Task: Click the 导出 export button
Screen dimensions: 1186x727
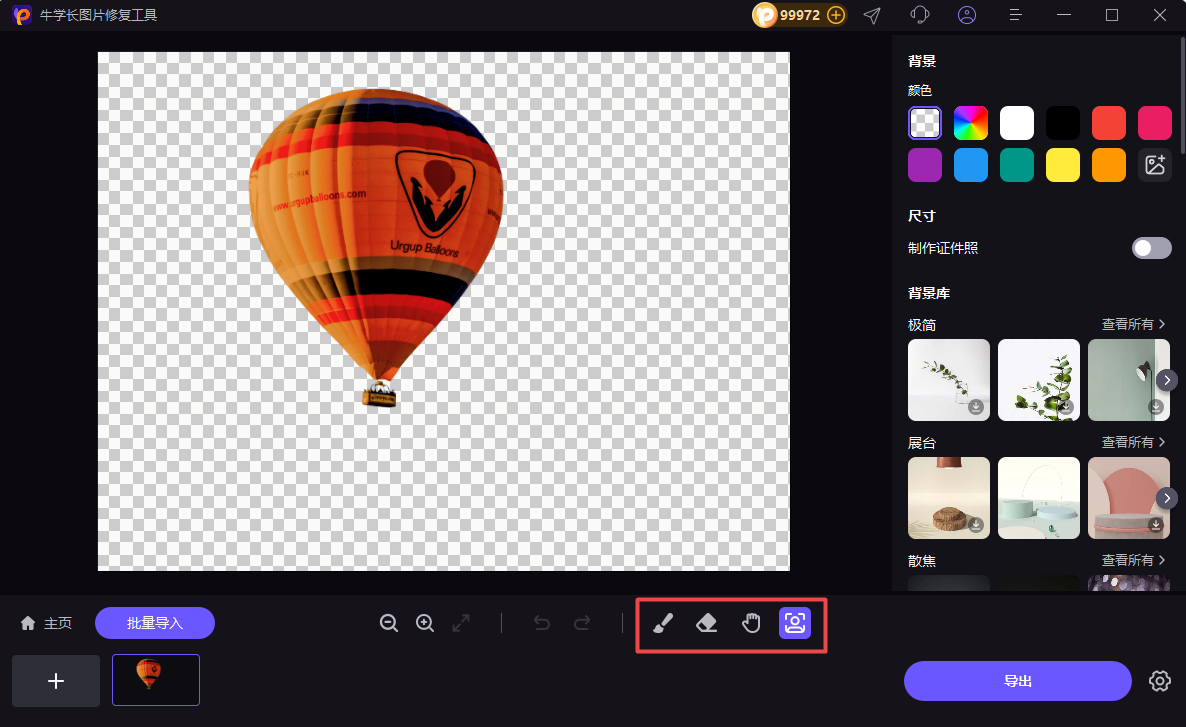Action: pyautogui.click(x=1017, y=681)
